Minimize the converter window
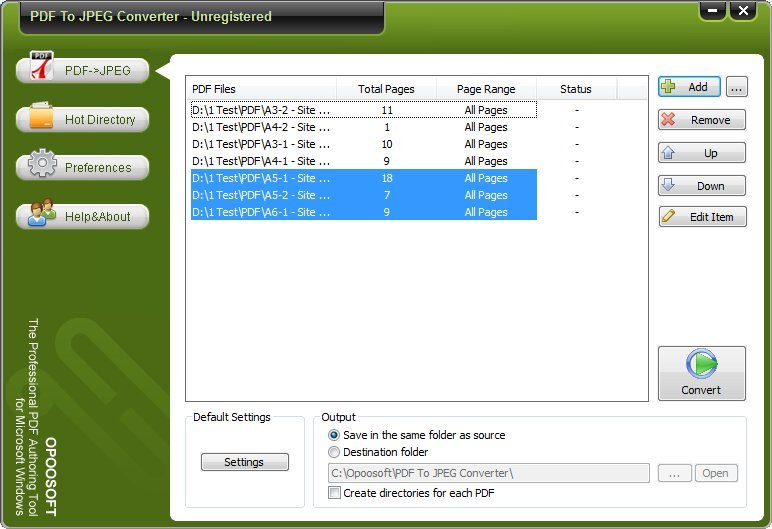The height and width of the screenshot is (529, 772). point(712,11)
